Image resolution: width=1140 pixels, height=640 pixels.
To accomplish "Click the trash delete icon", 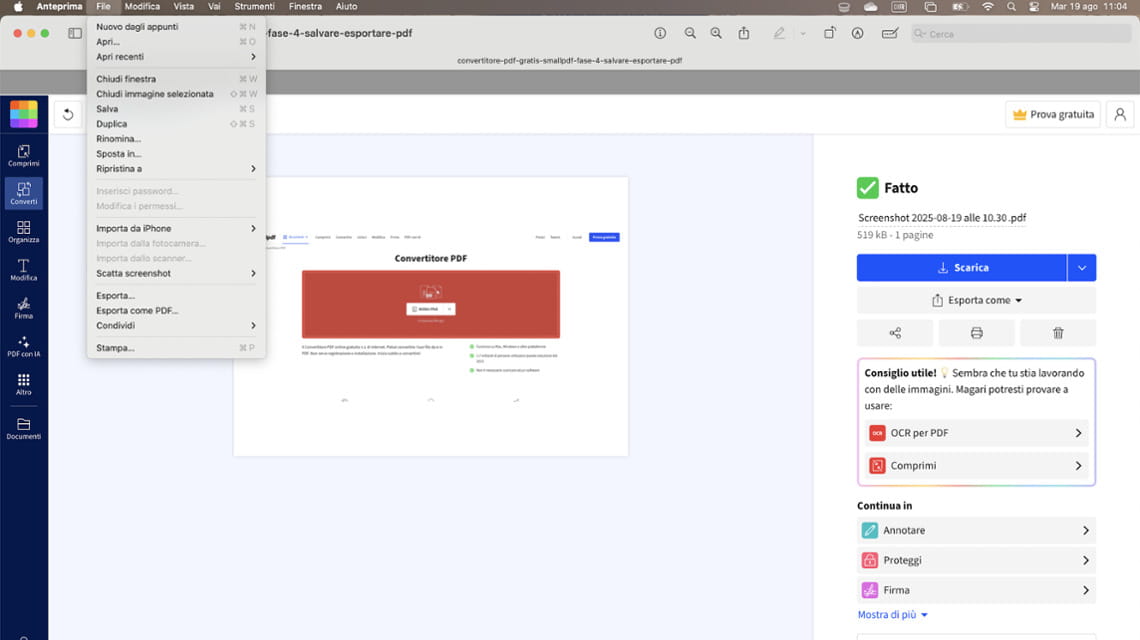I will tap(1058, 332).
